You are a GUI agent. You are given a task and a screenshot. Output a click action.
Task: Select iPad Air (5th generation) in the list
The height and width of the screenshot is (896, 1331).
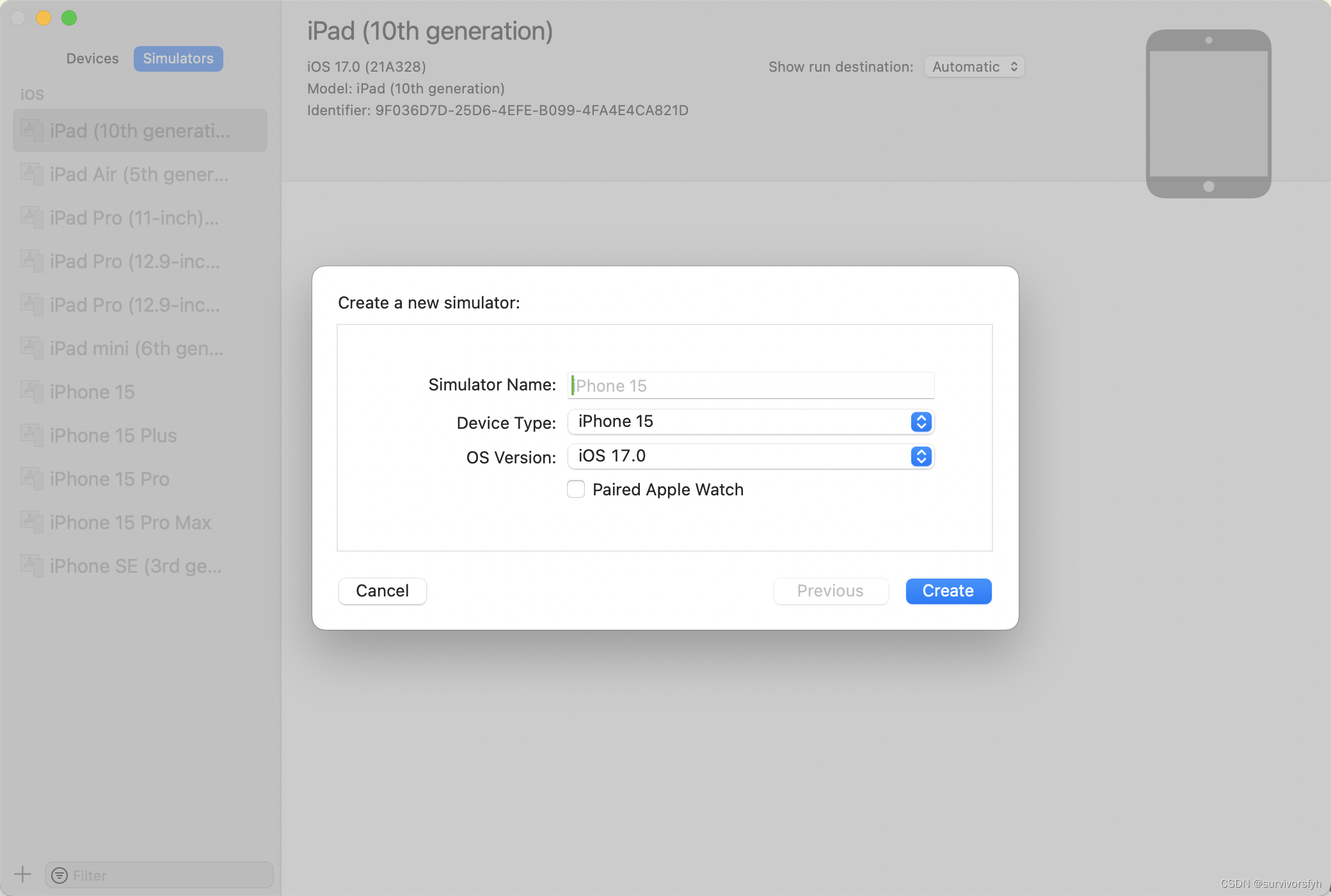tap(140, 174)
